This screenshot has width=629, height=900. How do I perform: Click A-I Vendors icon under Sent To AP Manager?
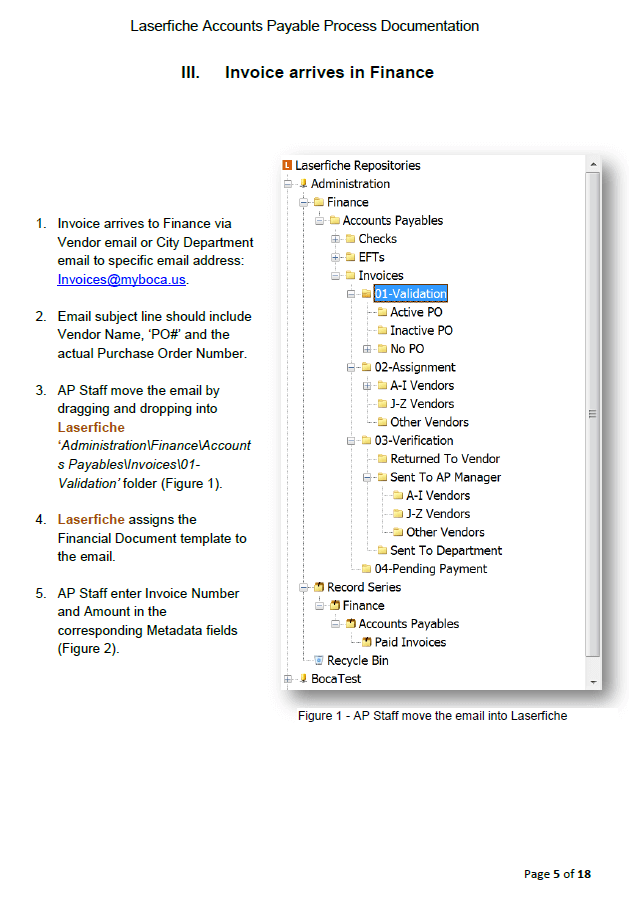coord(398,496)
